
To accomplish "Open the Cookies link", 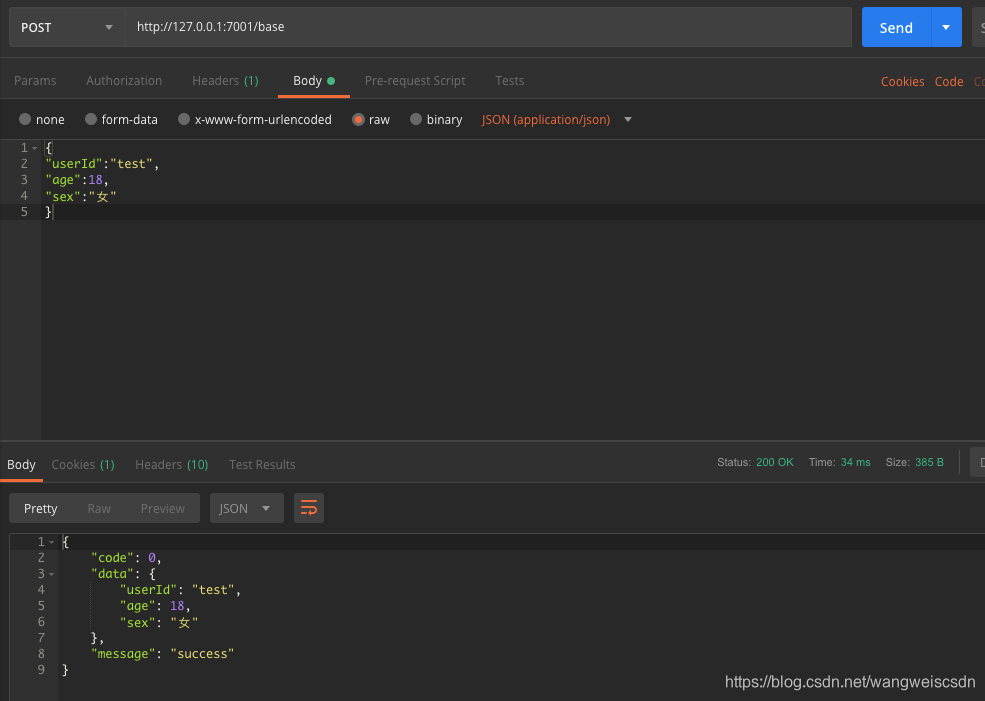I will click(x=902, y=81).
